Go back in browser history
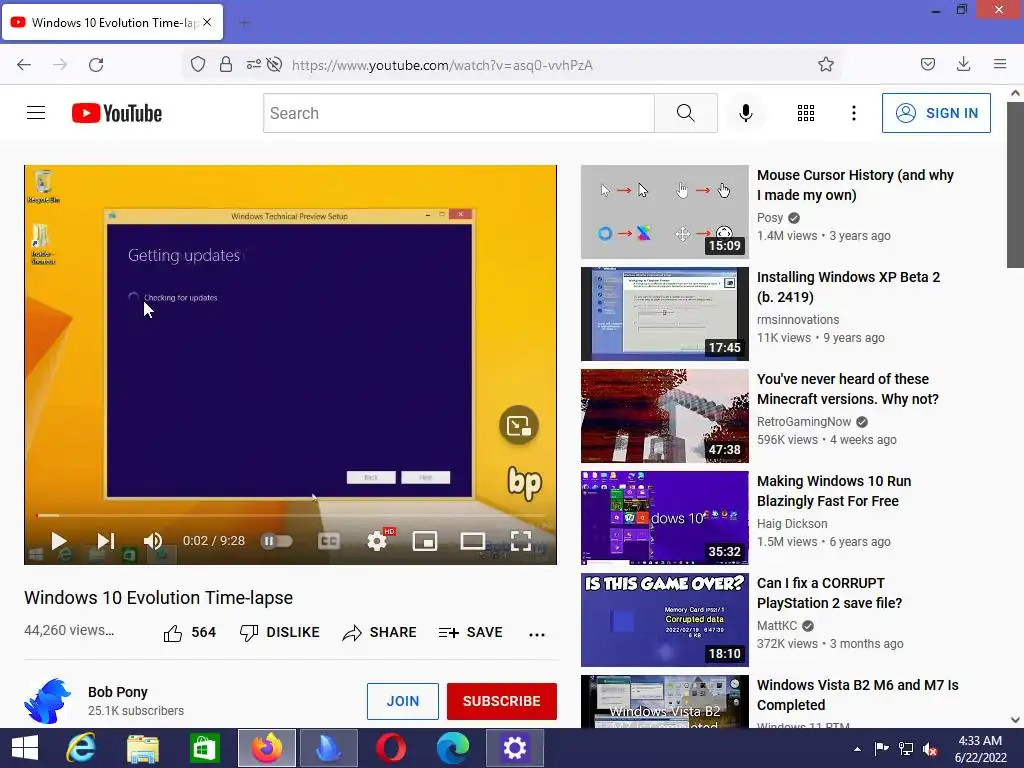 coord(24,65)
